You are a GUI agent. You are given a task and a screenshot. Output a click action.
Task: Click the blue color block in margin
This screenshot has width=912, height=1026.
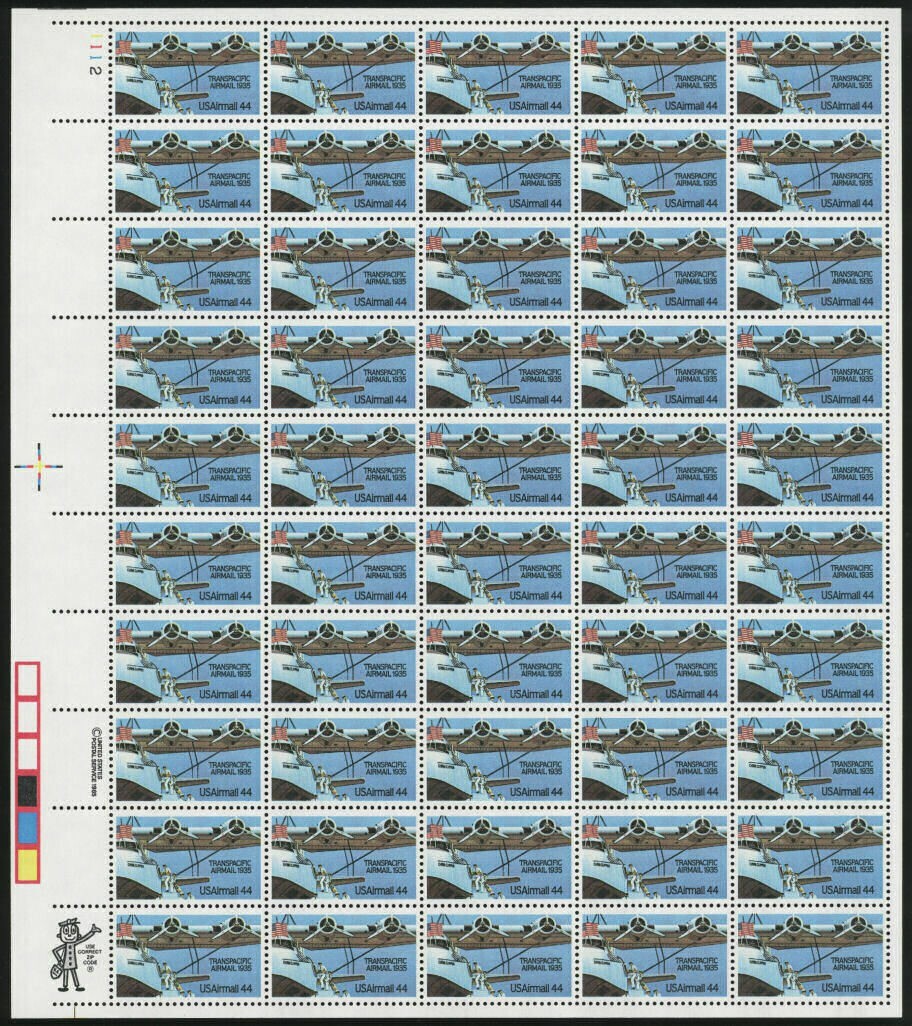click(27, 827)
